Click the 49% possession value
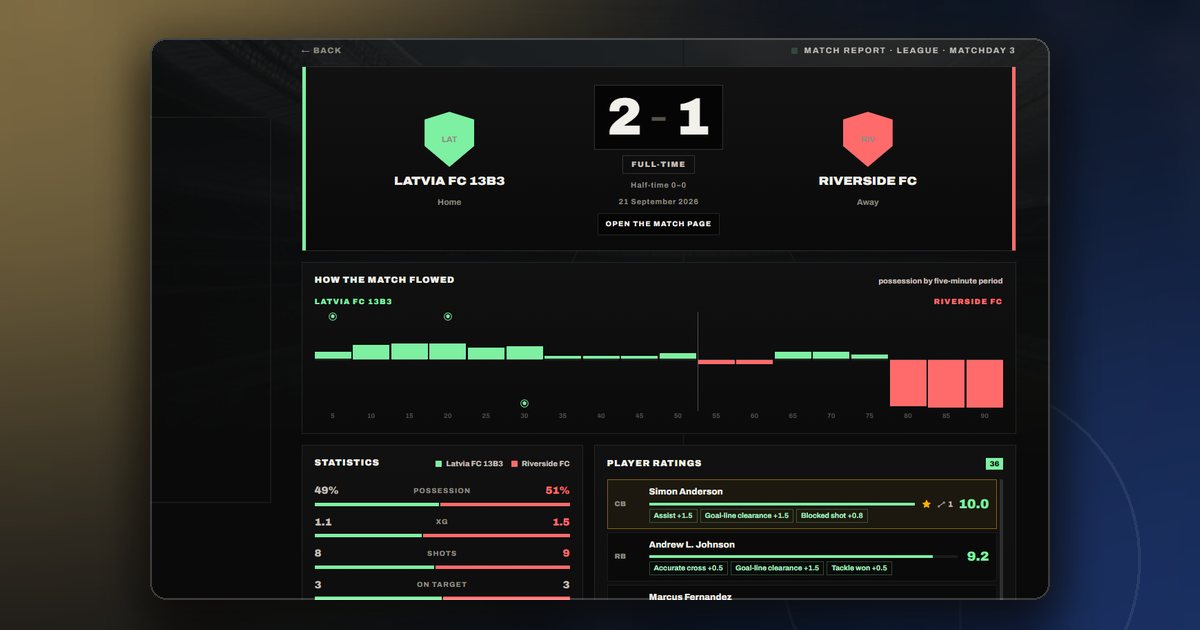Screen dimensions: 1200x630 326,490
